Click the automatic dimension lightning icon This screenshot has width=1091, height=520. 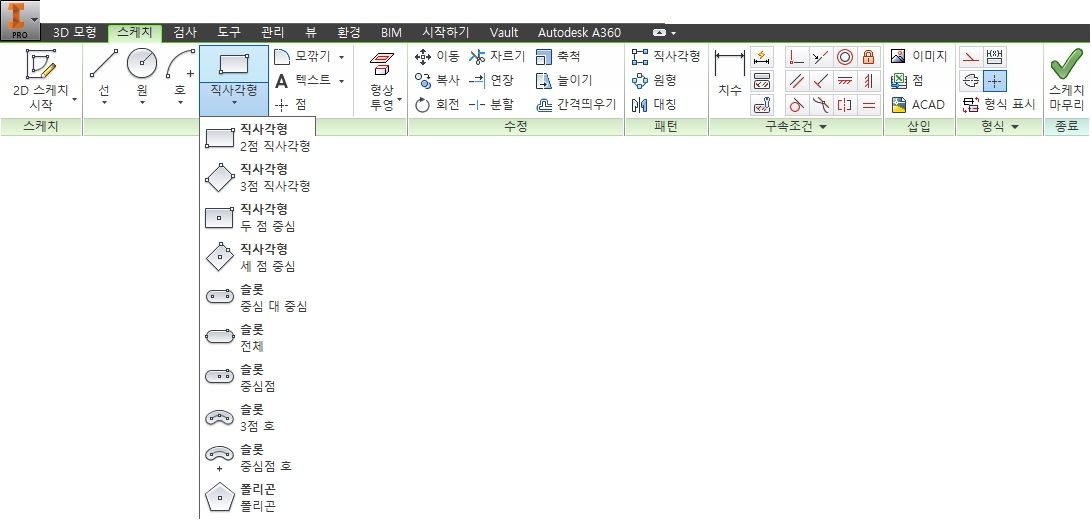(x=763, y=57)
